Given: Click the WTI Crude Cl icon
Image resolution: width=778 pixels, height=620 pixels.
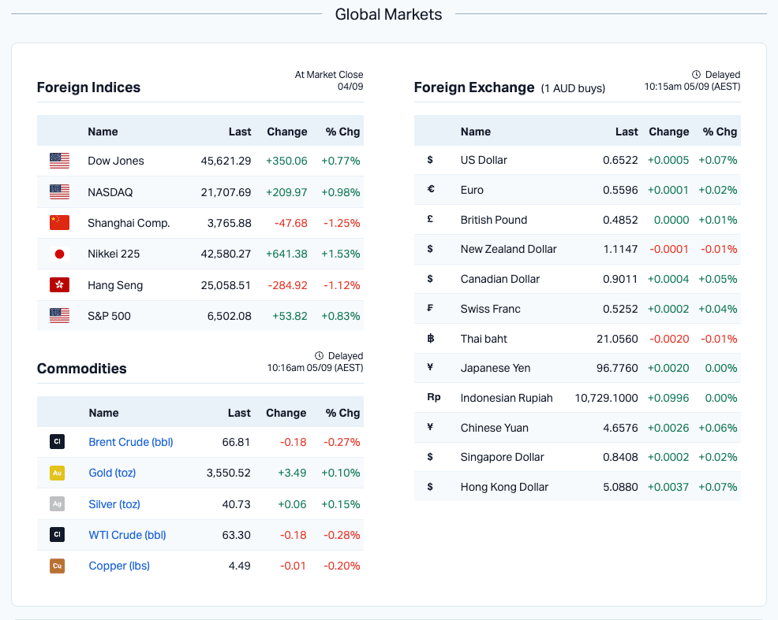Looking at the screenshot, I should [x=57, y=535].
